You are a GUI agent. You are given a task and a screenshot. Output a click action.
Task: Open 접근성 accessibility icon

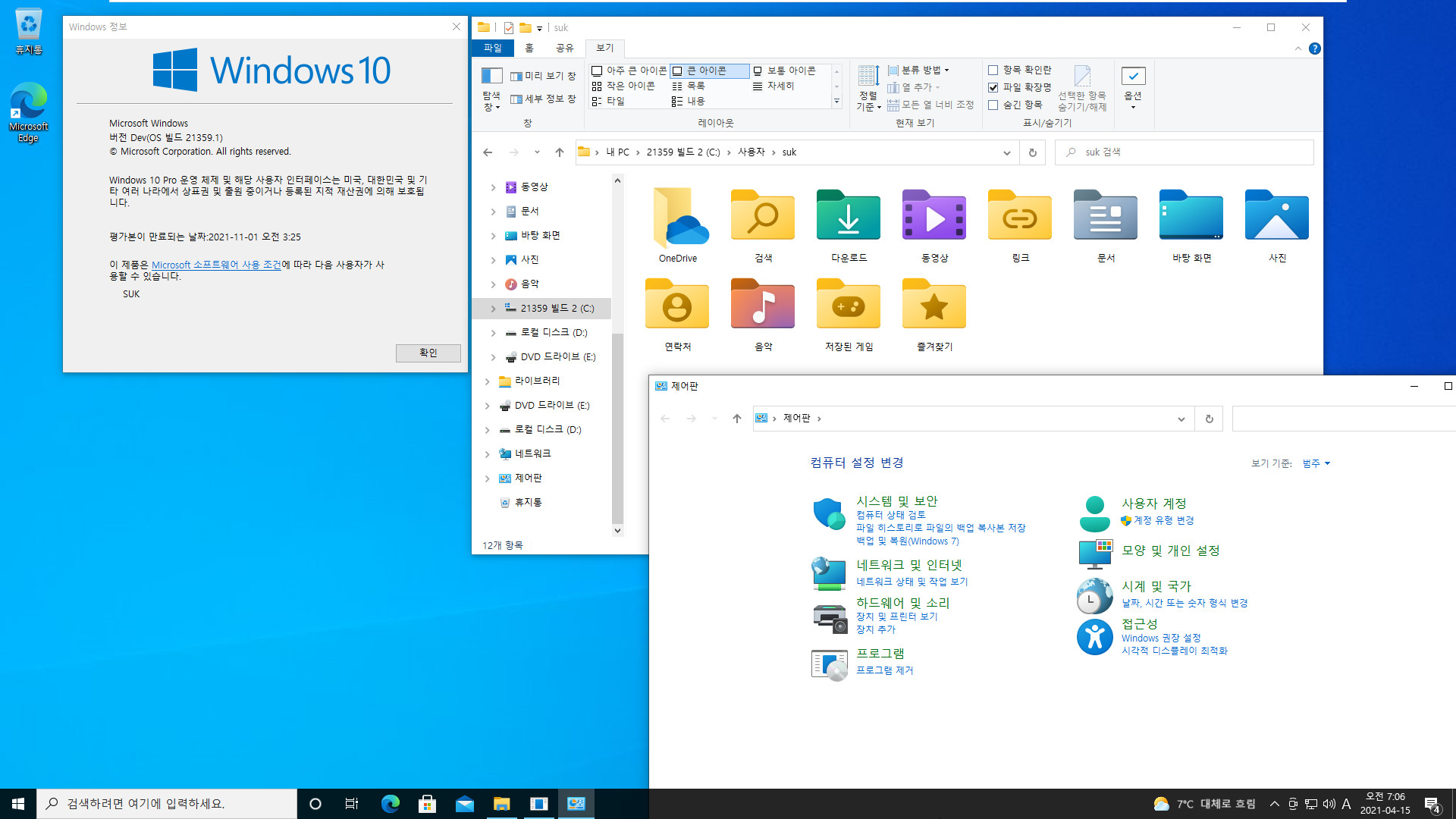coord(1094,637)
